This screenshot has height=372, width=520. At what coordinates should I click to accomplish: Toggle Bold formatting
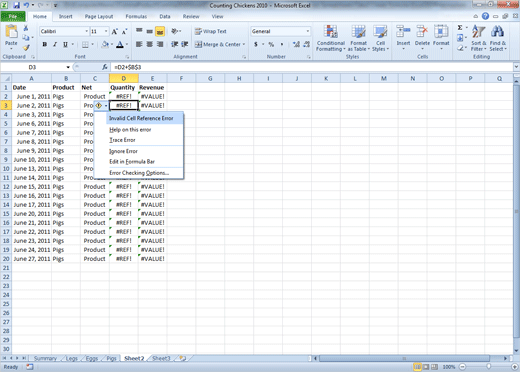click(x=45, y=44)
